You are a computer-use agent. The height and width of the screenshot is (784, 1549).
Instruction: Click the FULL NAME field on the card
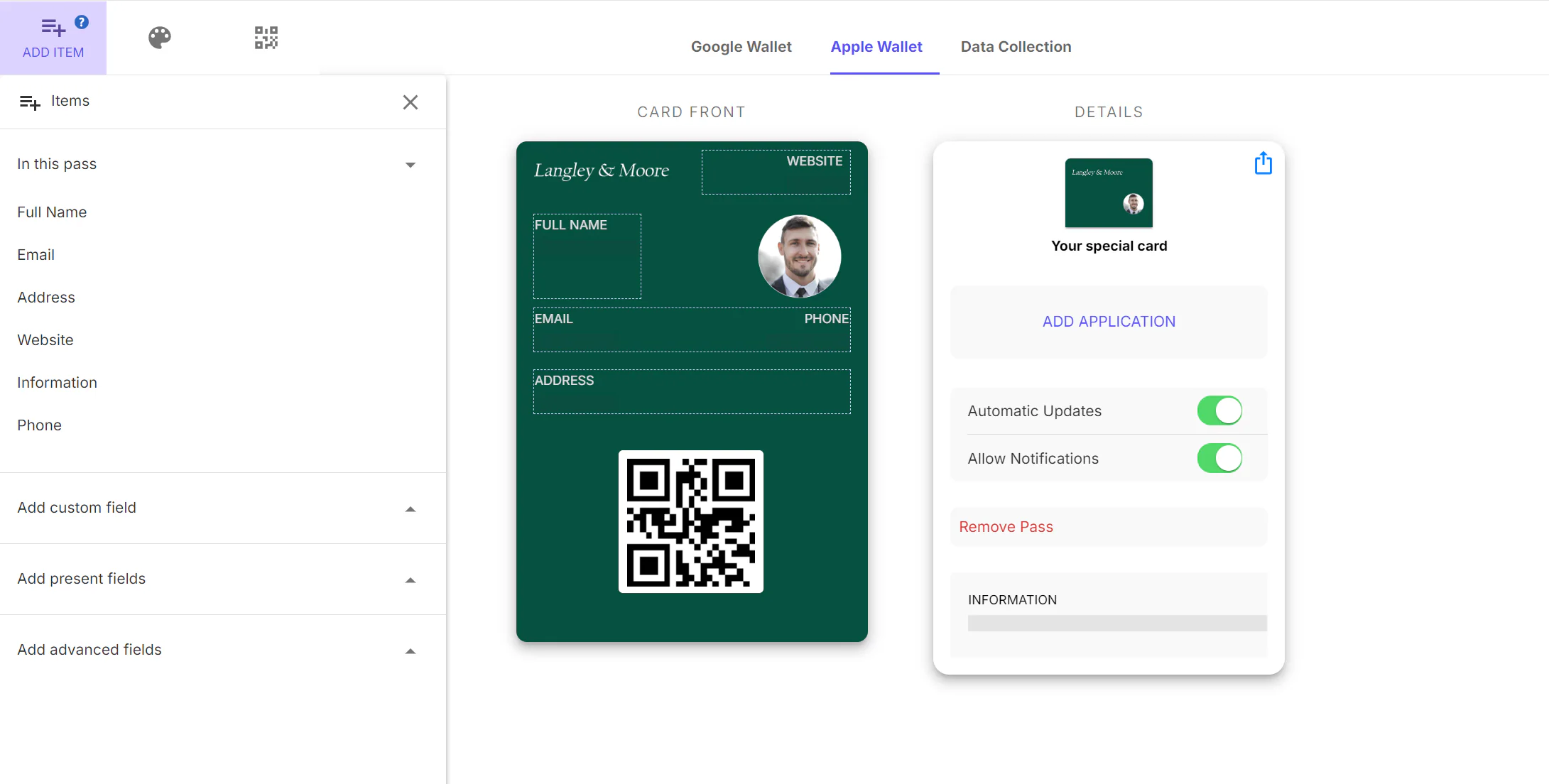coord(587,256)
